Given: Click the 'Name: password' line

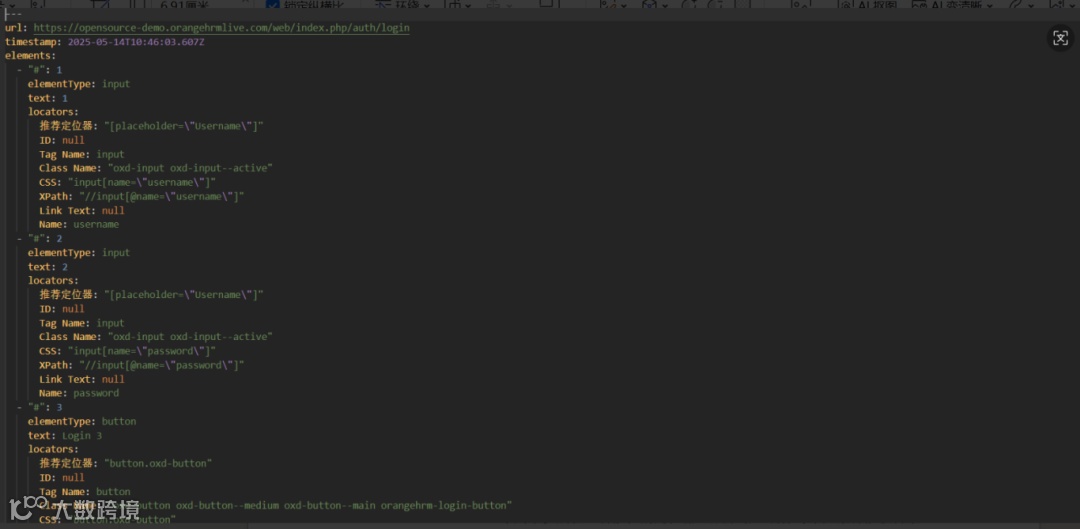Looking at the screenshot, I should tap(79, 393).
